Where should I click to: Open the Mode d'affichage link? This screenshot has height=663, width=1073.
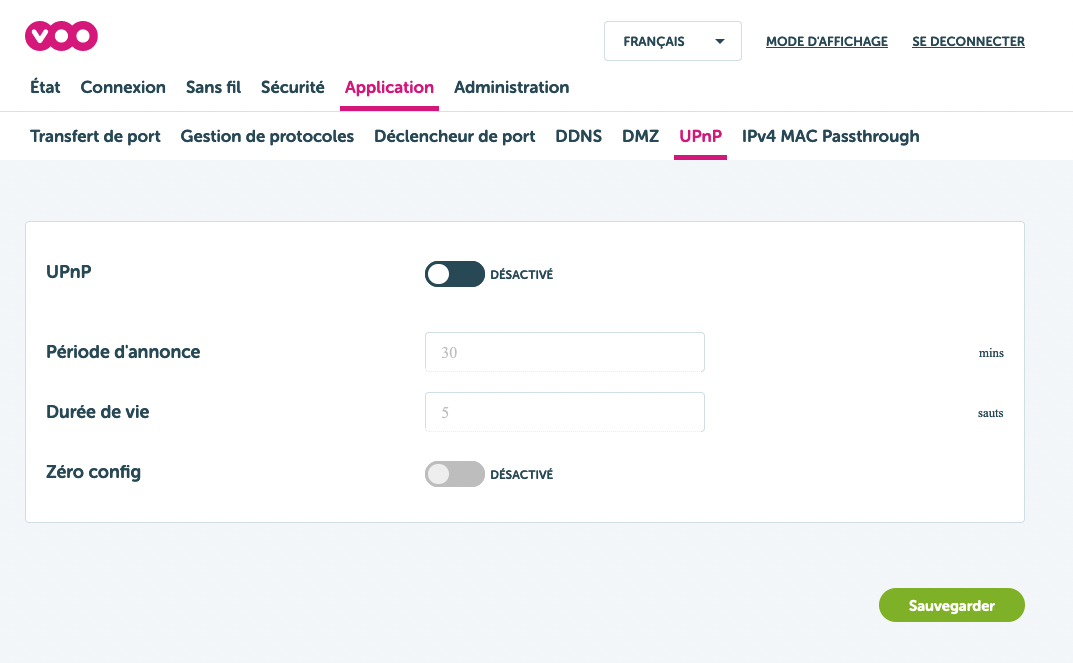click(x=826, y=42)
